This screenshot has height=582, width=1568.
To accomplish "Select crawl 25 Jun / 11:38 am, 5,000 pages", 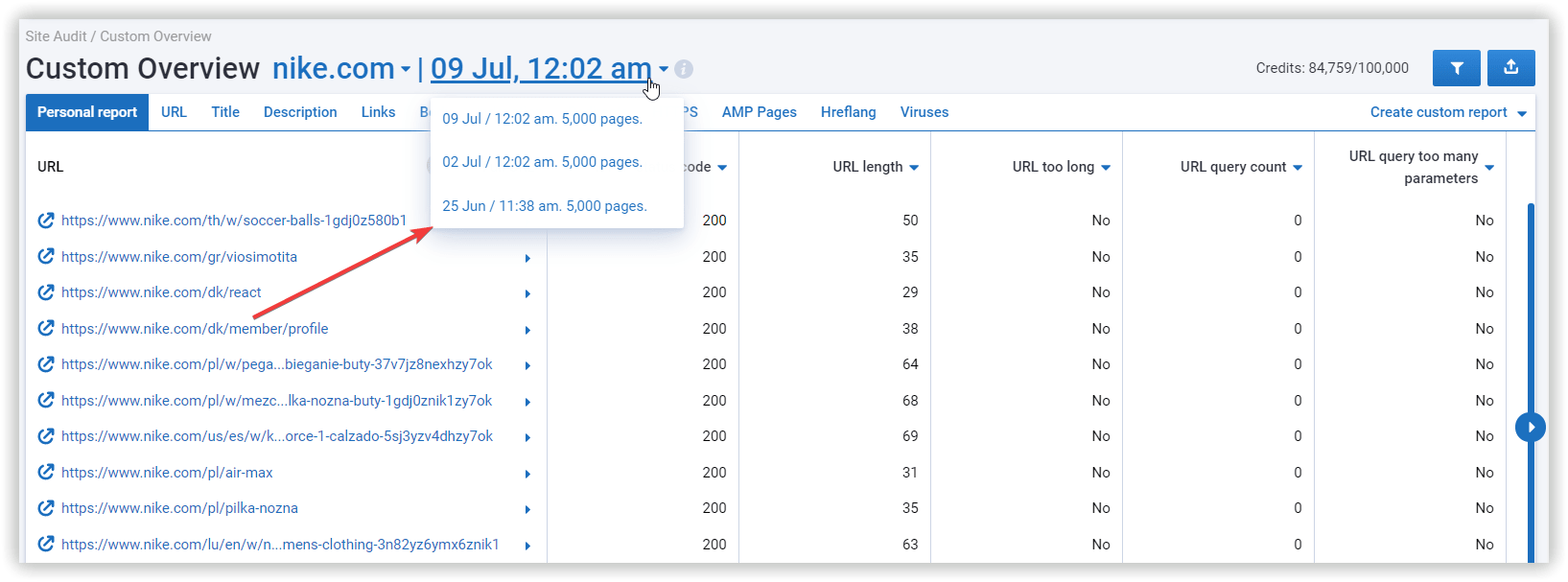I will tap(545, 206).
